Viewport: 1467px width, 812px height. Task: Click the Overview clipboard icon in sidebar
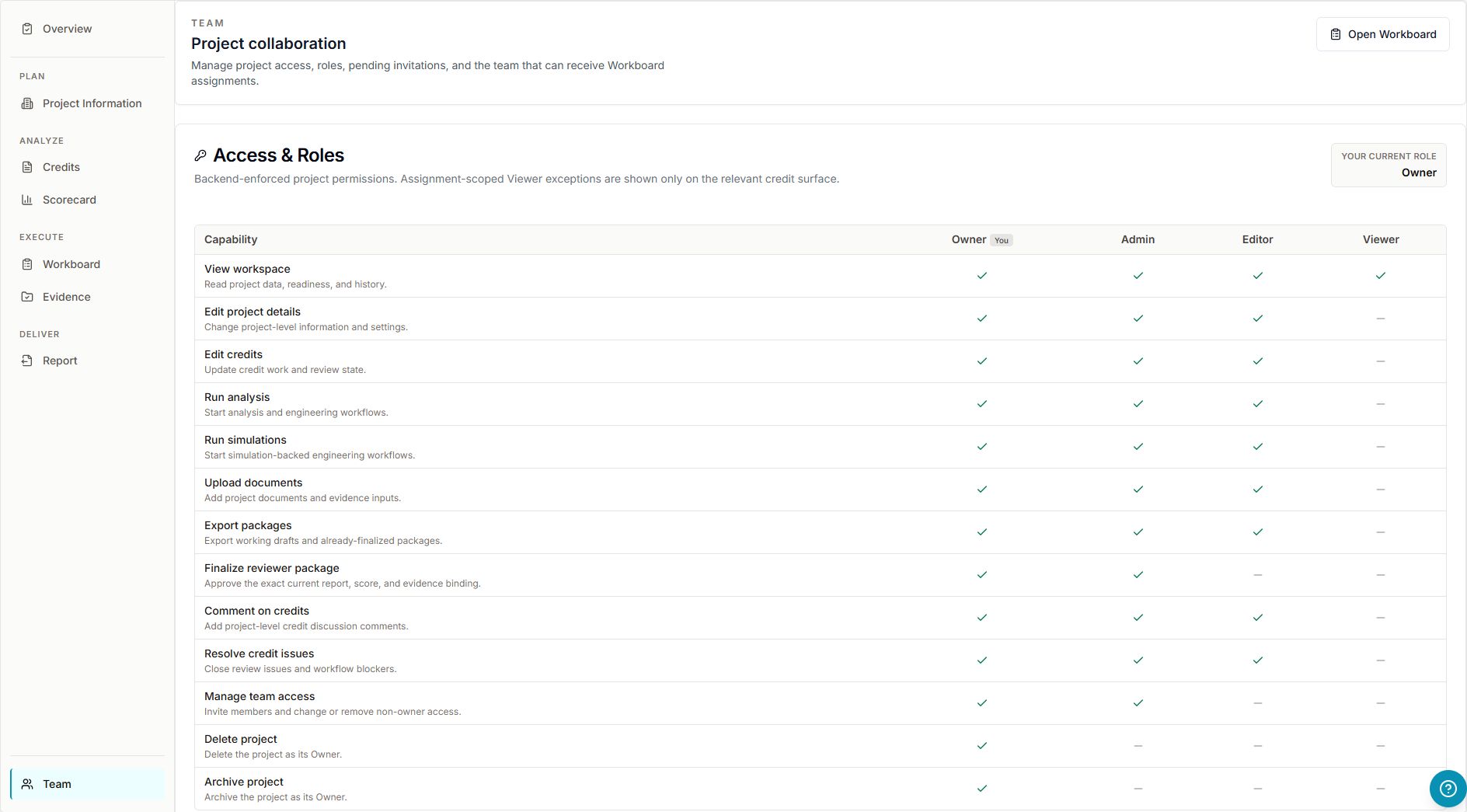[27, 29]
